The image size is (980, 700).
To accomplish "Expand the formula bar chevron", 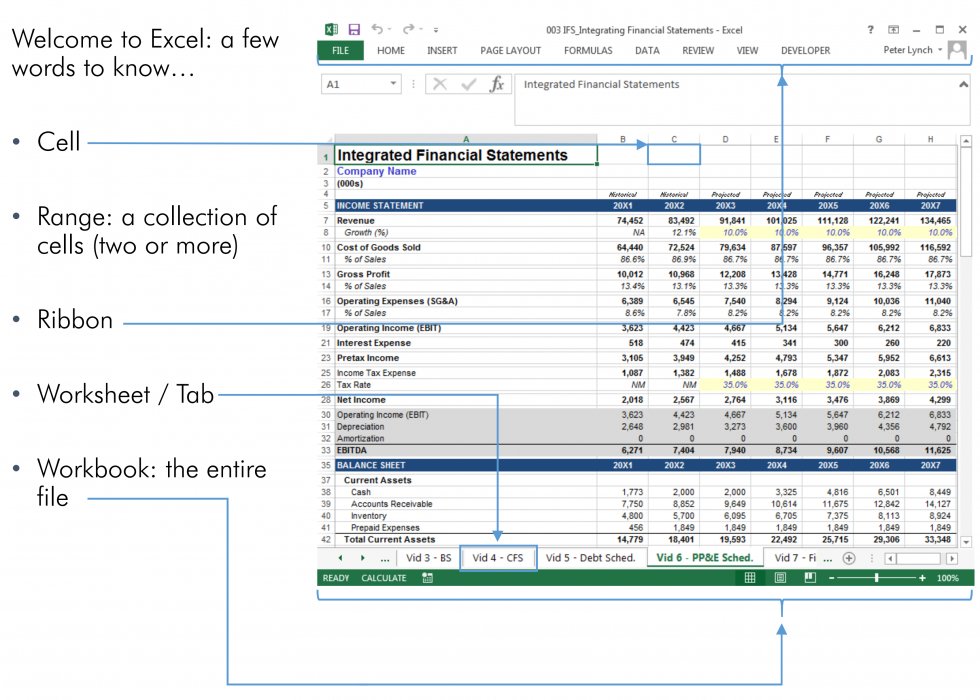I will [961, 85].
